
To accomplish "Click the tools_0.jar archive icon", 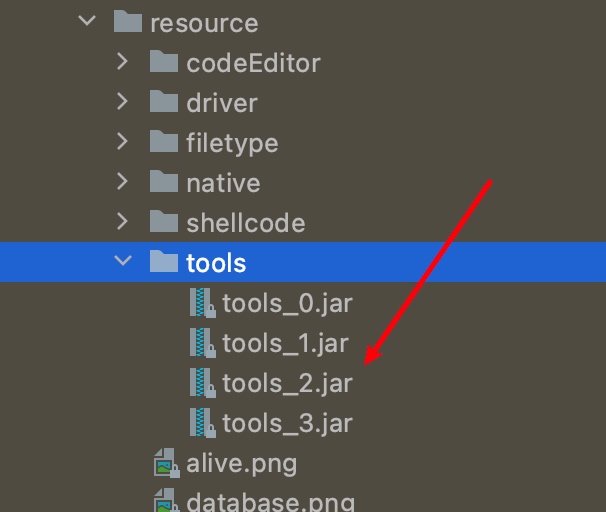I will 203,303.
